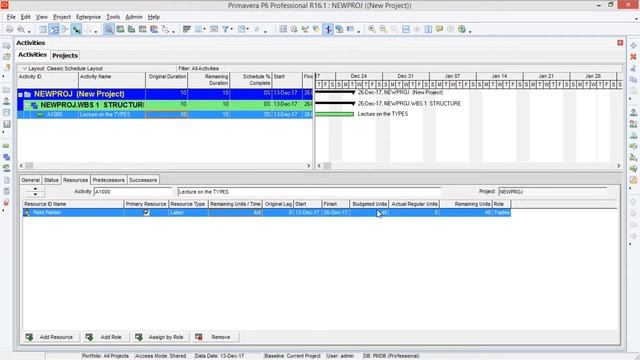Viewport: 640px width, 360px height.
Task: Click the yellow discussion bubble toolbar icon
Action: tap(439, 29)
